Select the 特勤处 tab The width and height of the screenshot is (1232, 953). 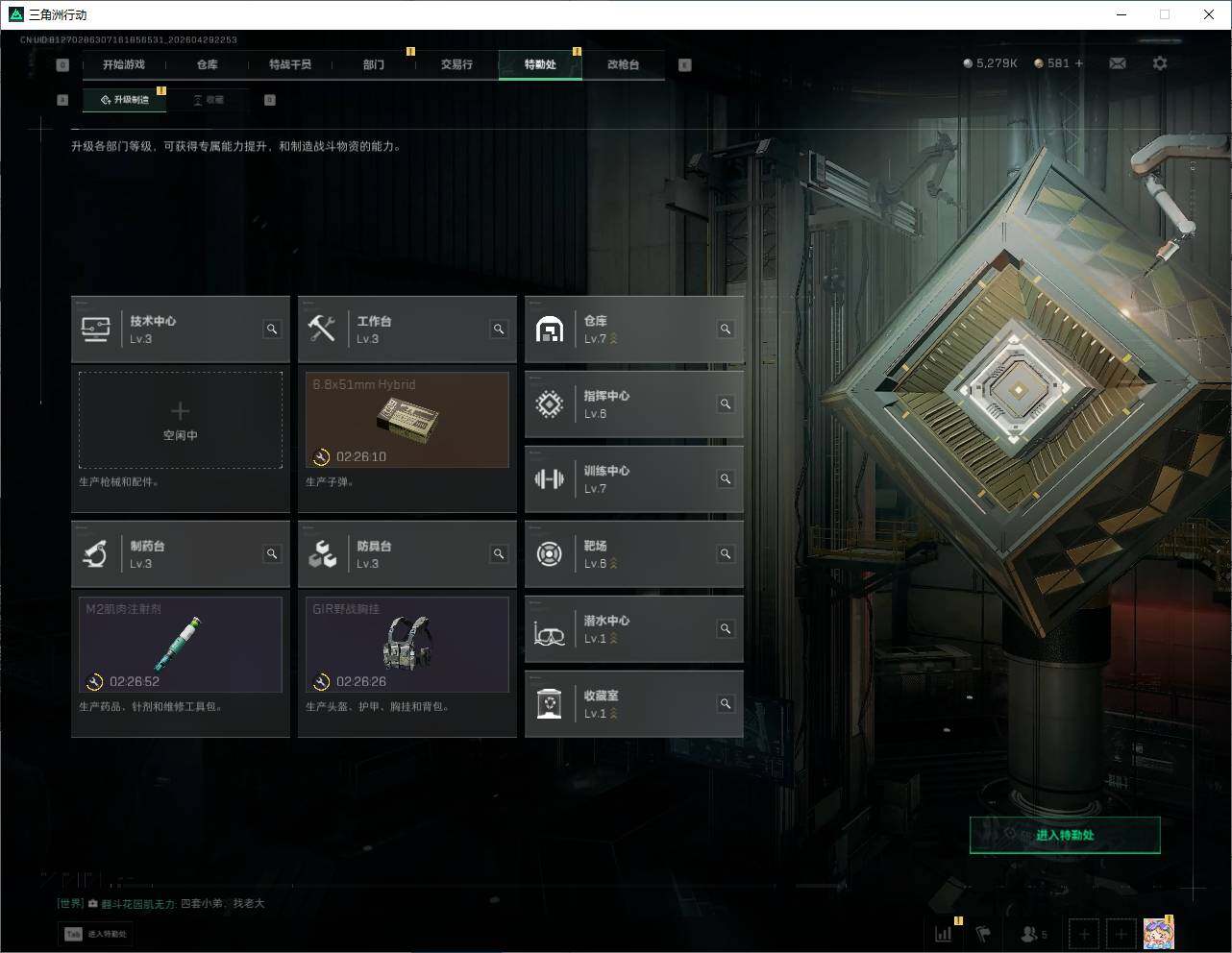coord(540,64)
